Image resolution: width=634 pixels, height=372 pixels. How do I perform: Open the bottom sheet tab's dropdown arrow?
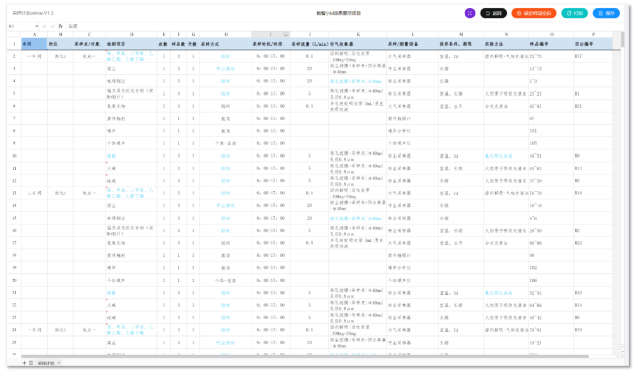(x=59, y=363)
